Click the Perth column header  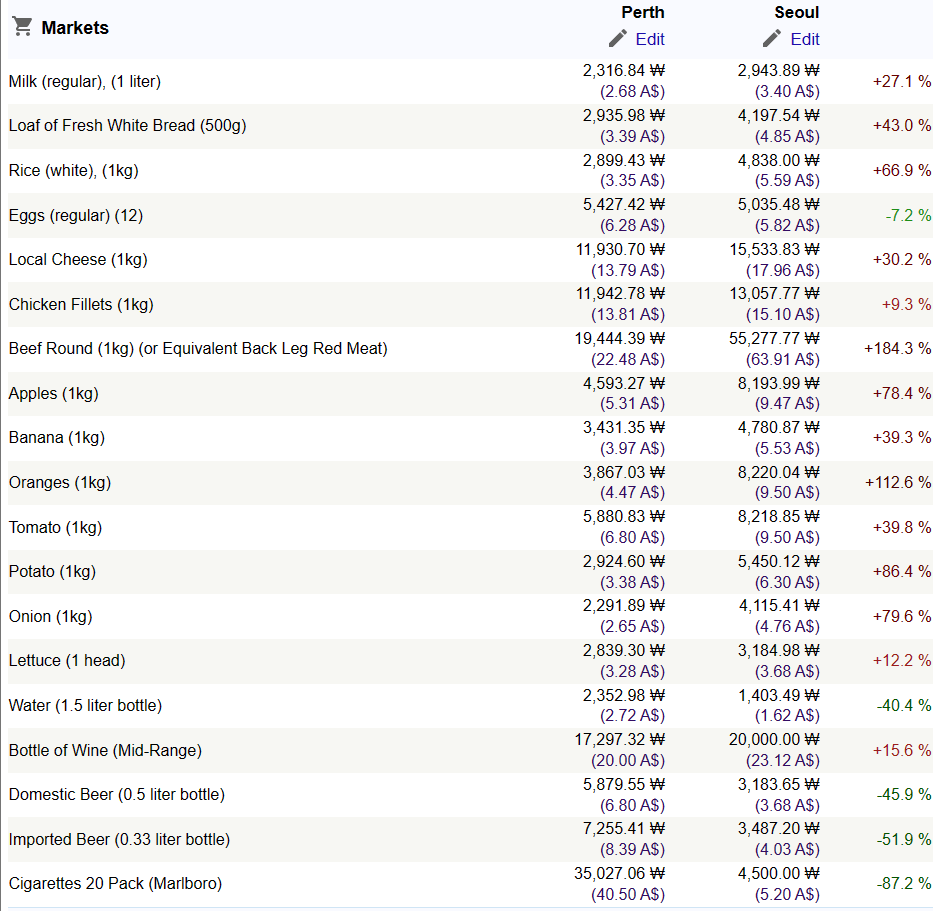[x=642, y=13]
